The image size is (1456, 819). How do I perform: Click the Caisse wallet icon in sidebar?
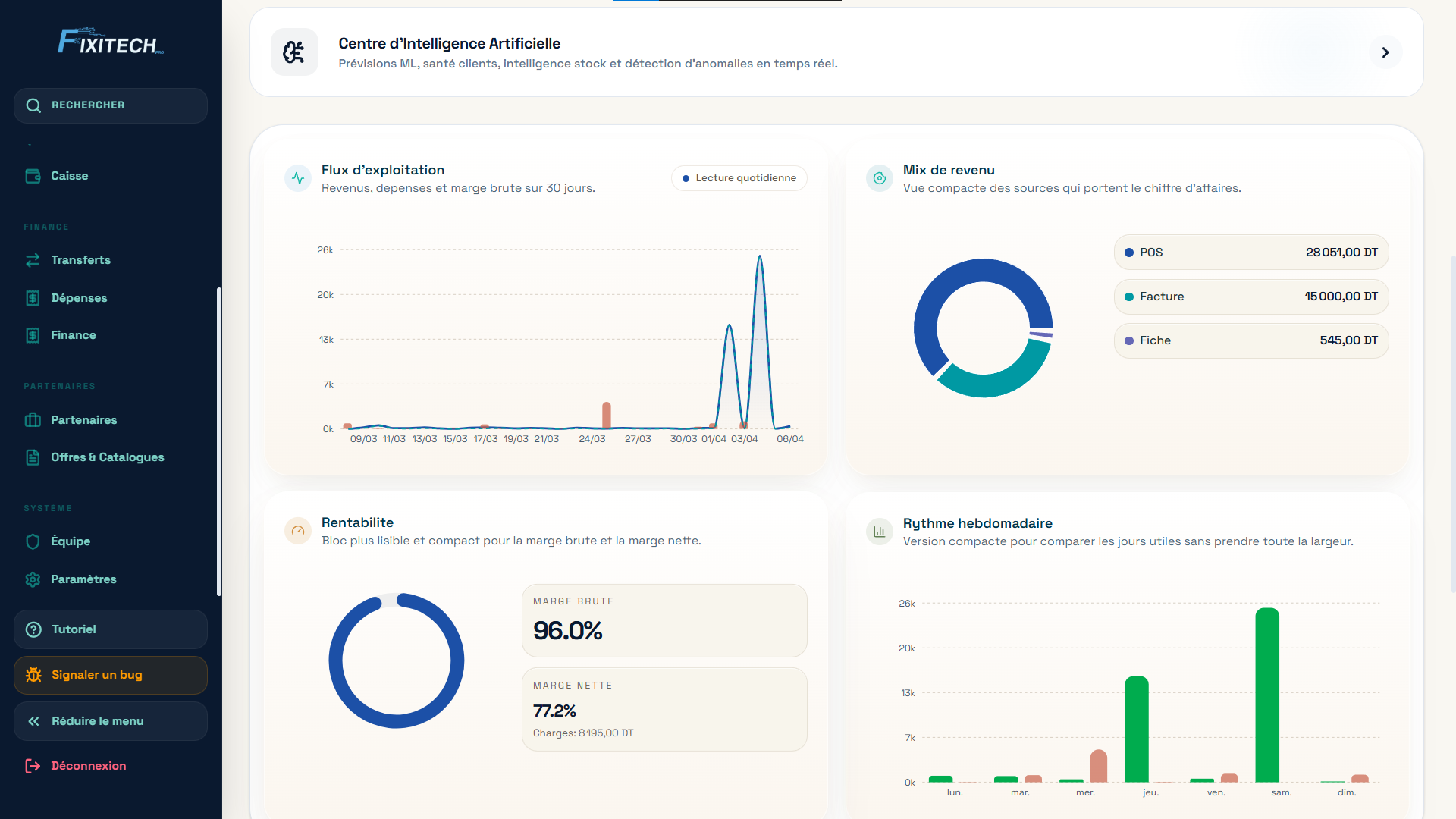(x=33, y=176)
